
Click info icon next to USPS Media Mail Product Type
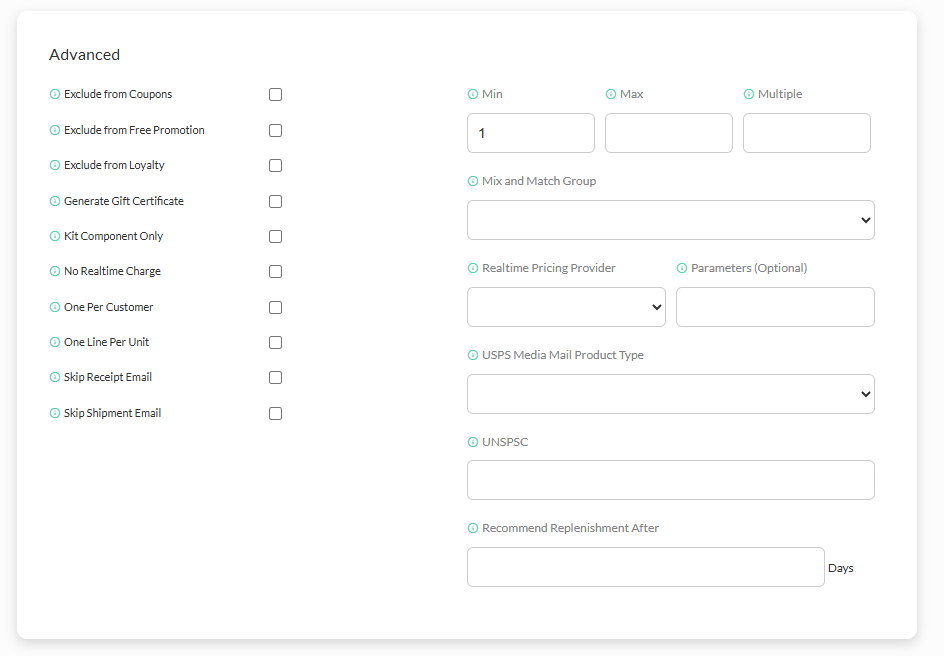tap(473, 355)
